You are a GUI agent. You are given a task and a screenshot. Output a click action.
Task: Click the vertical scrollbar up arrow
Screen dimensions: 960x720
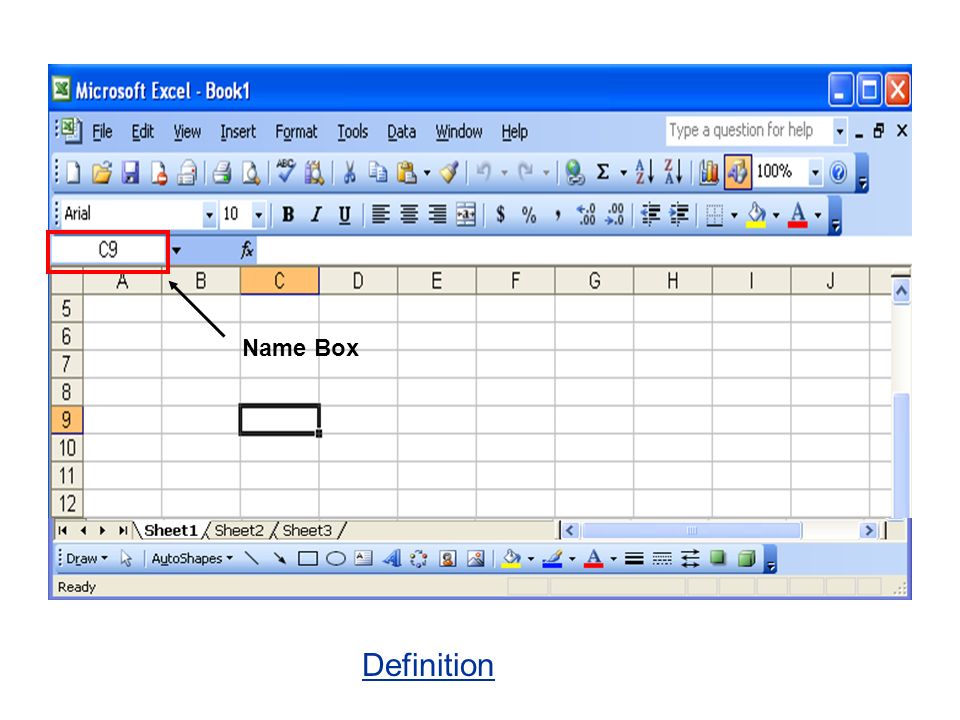[x=901, y=291]
